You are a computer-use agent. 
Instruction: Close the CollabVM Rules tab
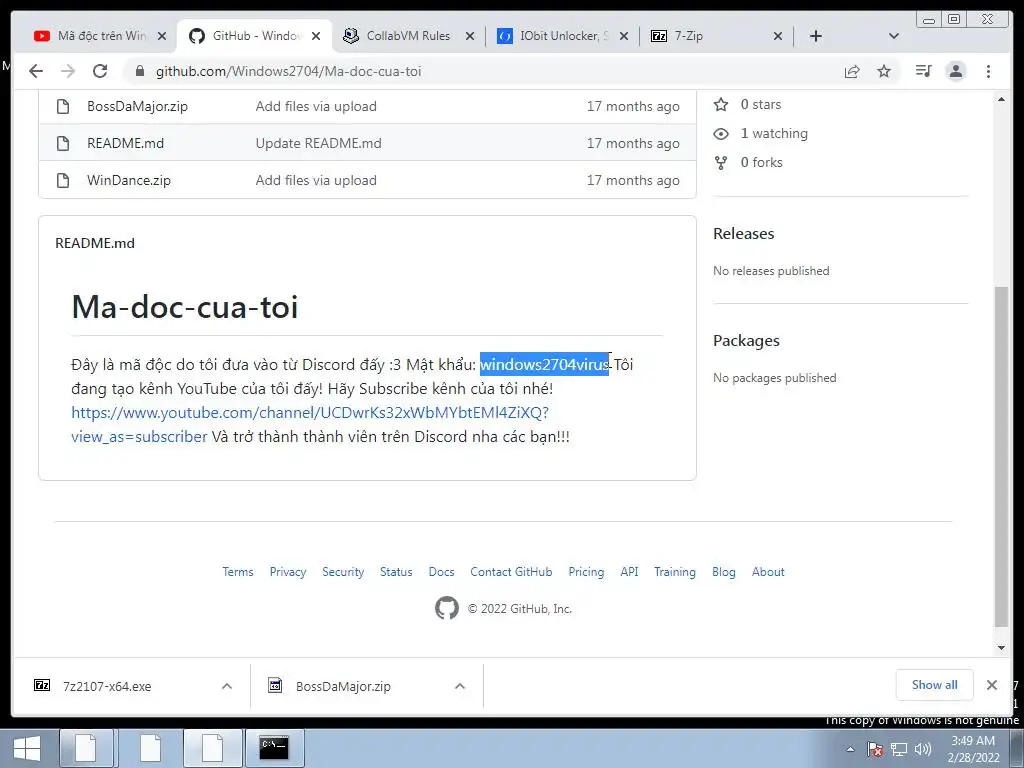470,36
